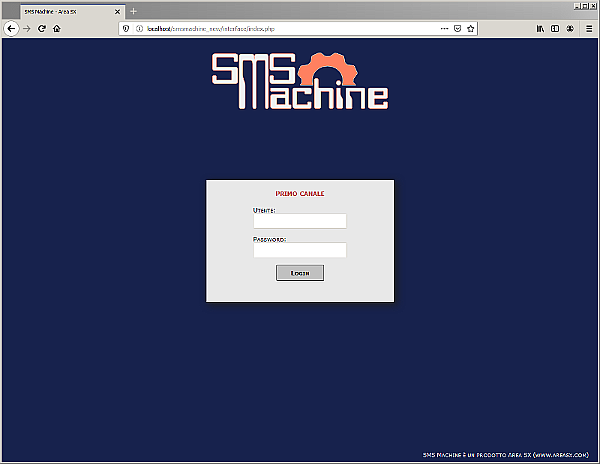Close the browser window
This screenshot has height=464, width=600.
[x=593, y=6]
